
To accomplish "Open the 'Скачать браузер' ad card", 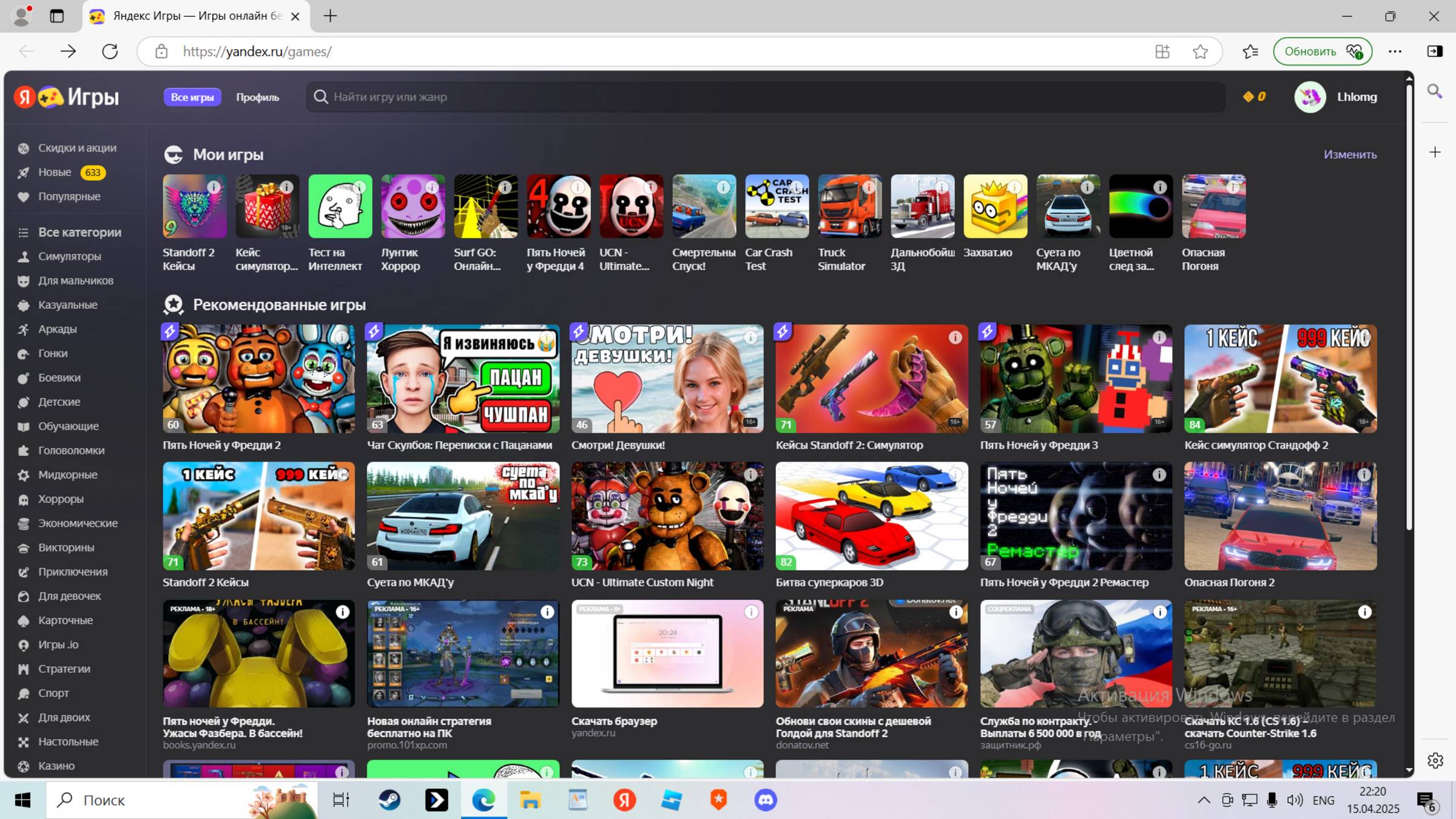I will click(667, 654).
